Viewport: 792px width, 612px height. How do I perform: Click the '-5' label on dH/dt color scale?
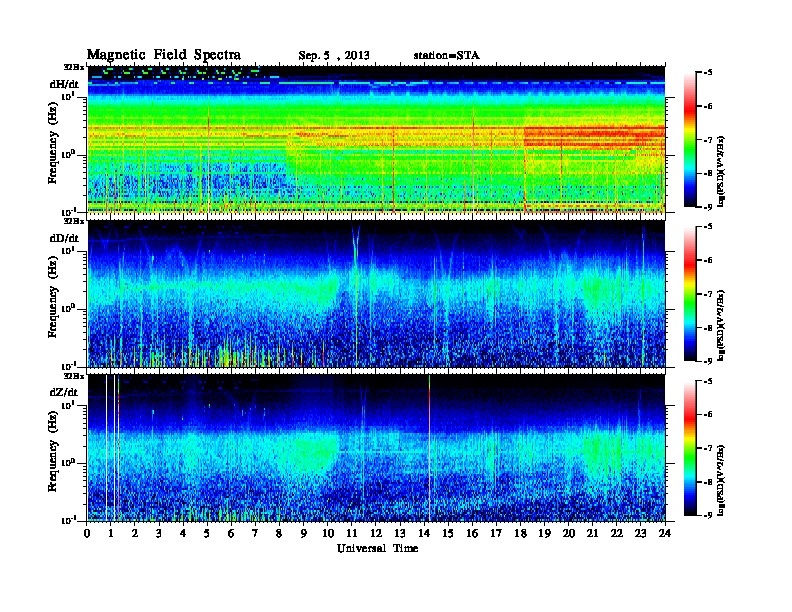tap(708, 73)
